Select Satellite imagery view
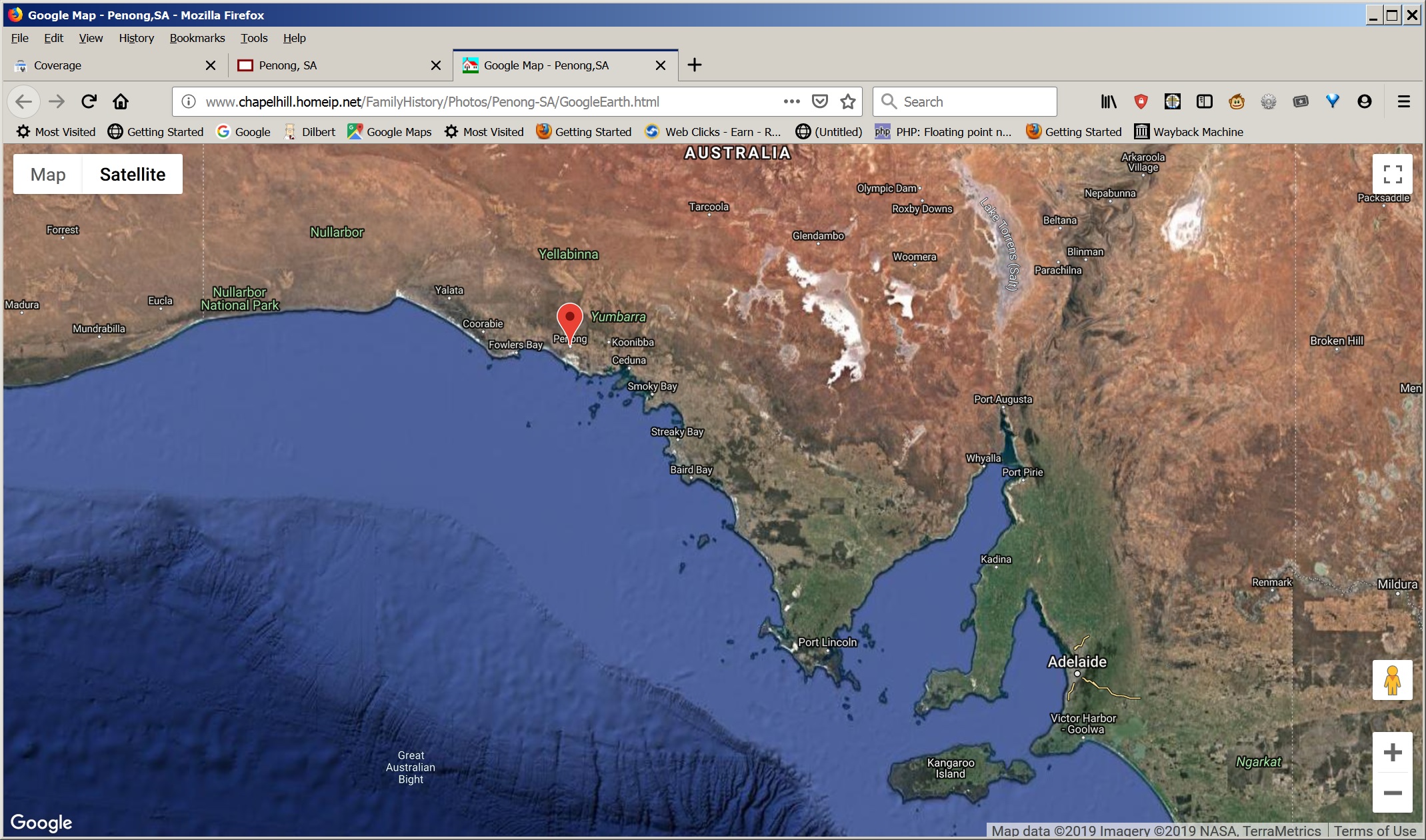 click(x=133, y=175)
